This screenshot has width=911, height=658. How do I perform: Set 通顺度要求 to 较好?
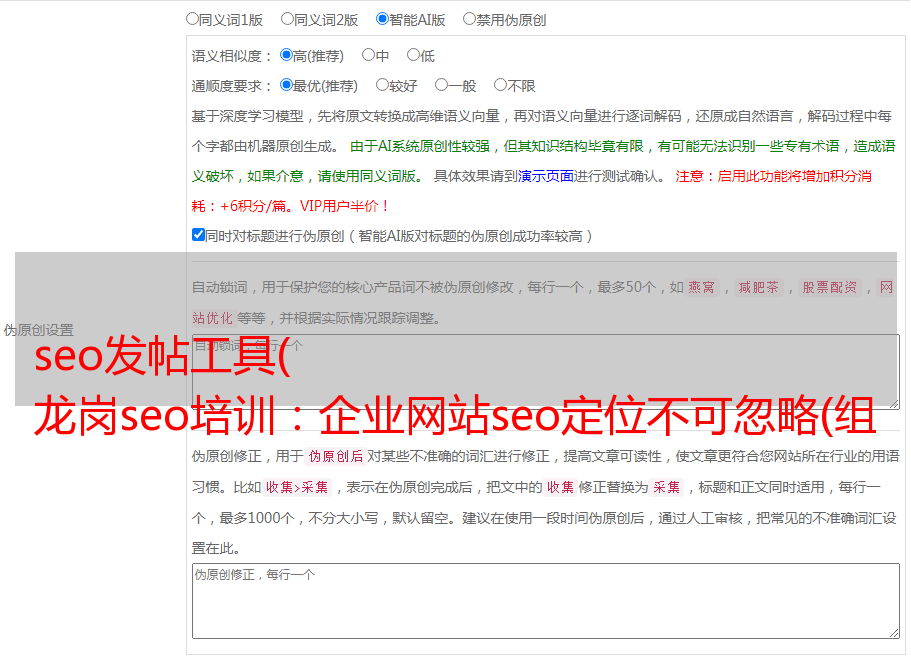coord(382,85)
